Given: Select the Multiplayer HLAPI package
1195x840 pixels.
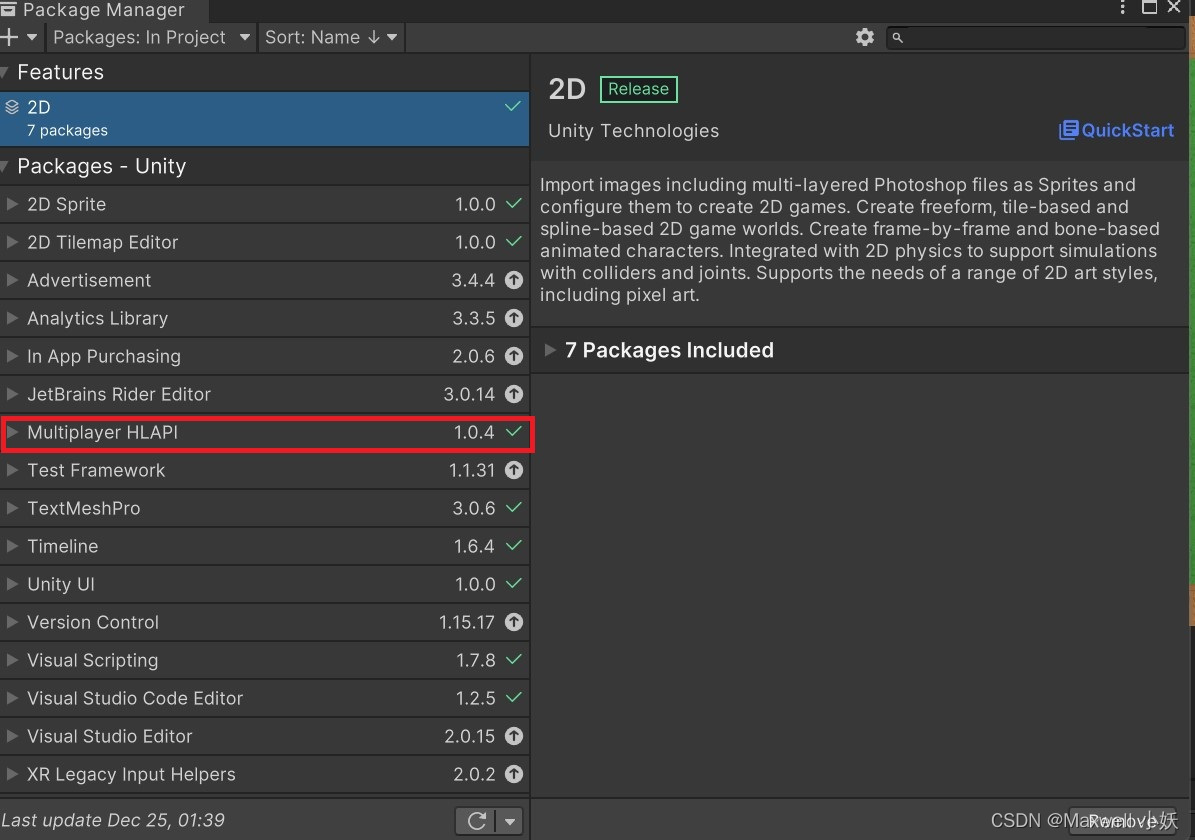Looking at the screenshot, I should [264, 432].
